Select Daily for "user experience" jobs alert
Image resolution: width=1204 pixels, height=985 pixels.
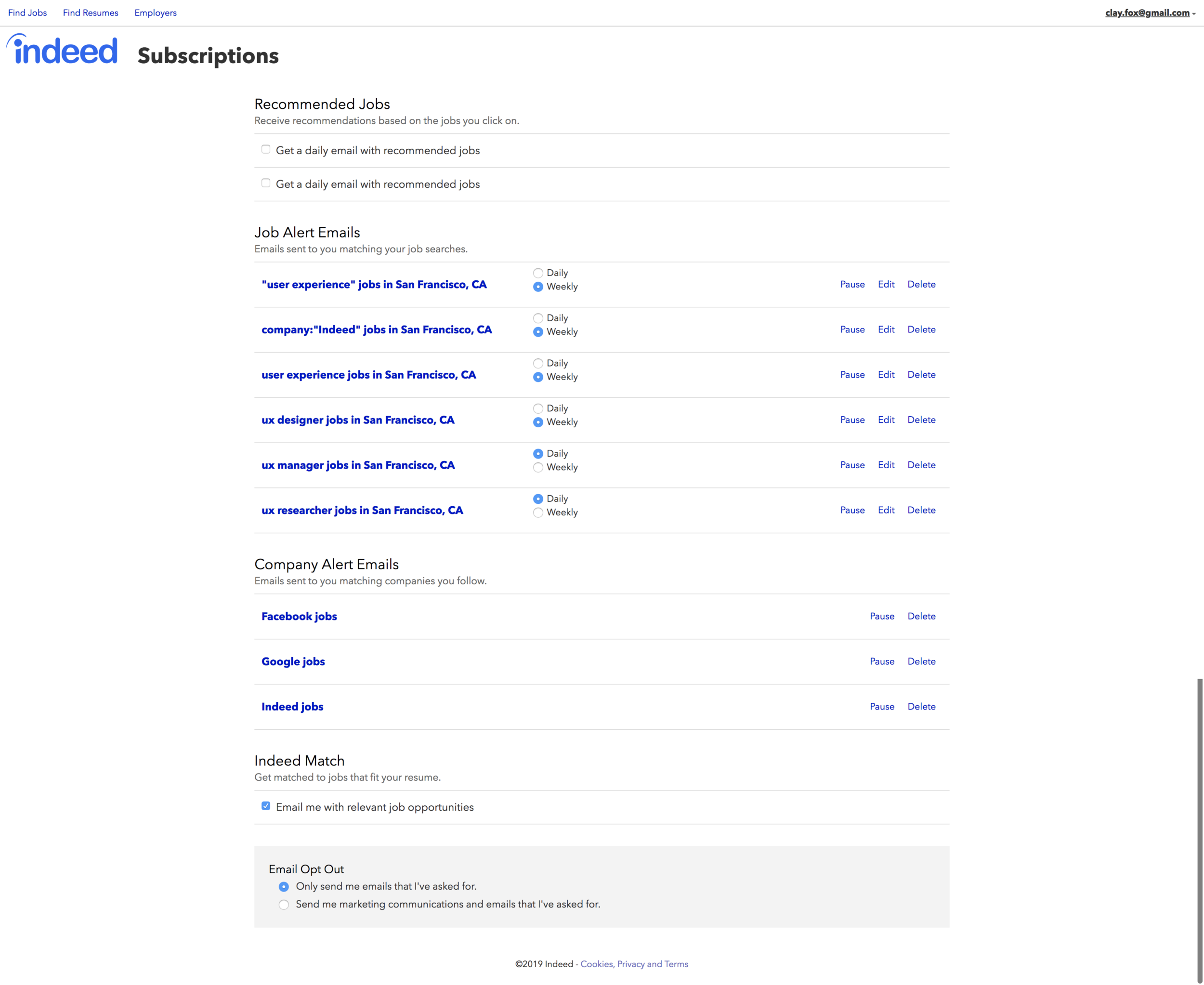pyautogui.click(x=538, y=273)
